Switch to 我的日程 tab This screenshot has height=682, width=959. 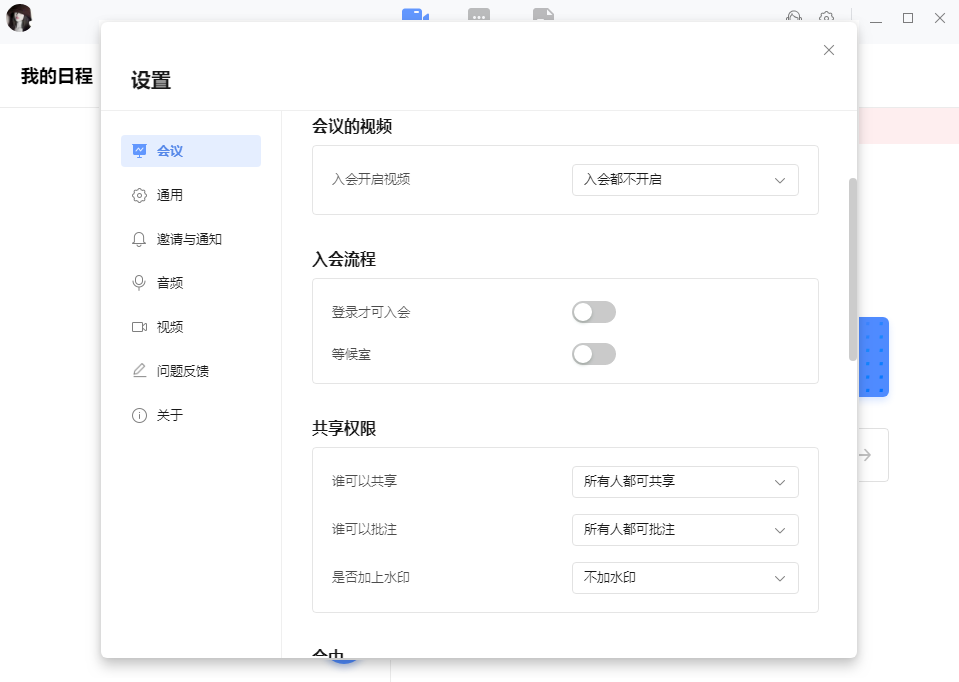coord(53,75)
